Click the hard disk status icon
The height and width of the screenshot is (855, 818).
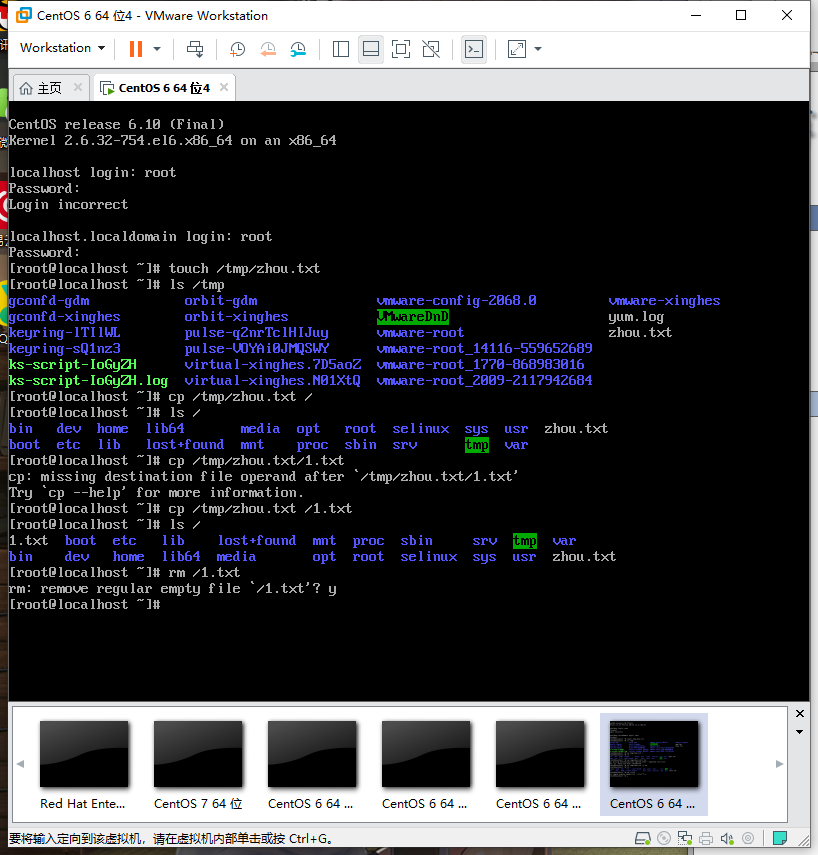[643, 838]
